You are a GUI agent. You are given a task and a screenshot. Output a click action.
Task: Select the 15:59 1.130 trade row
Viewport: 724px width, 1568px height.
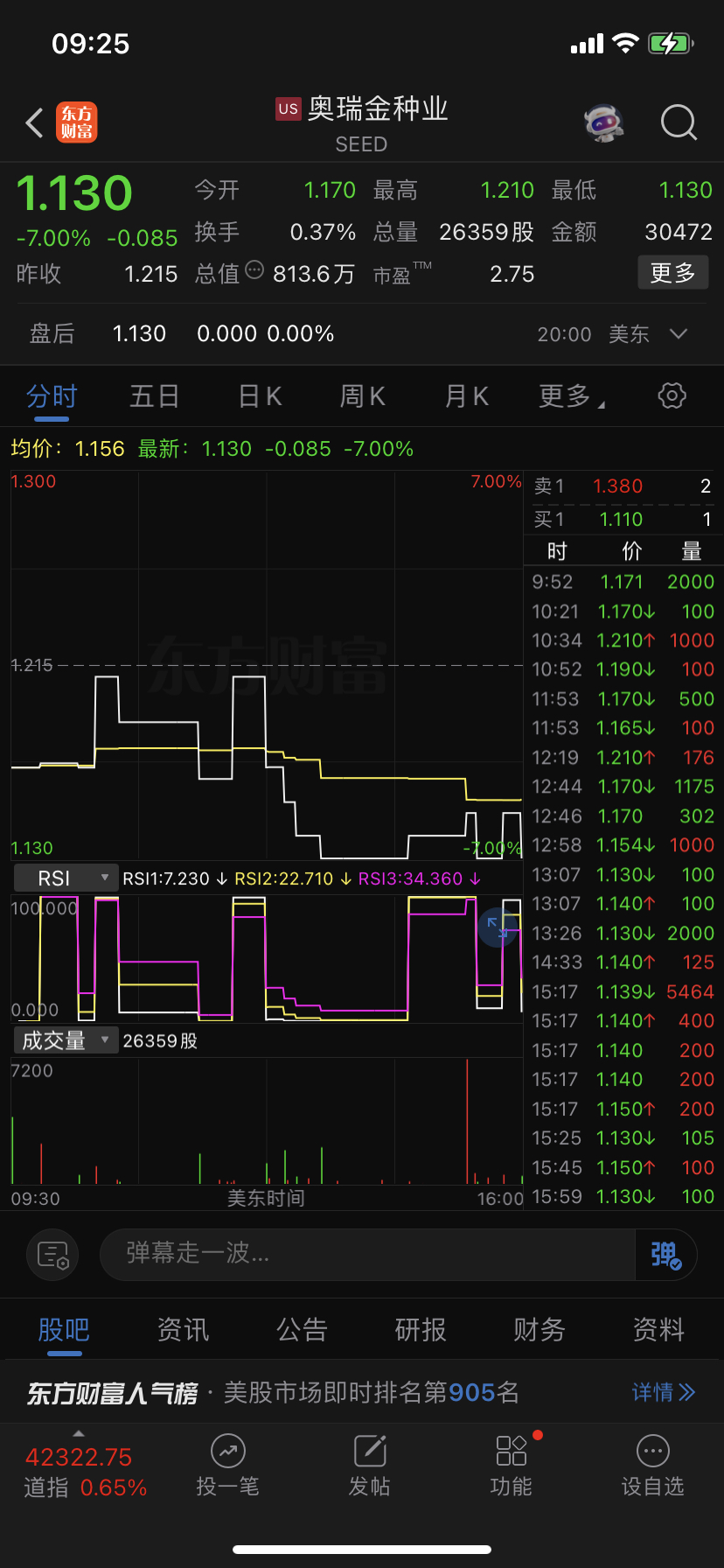(623, 1197)
